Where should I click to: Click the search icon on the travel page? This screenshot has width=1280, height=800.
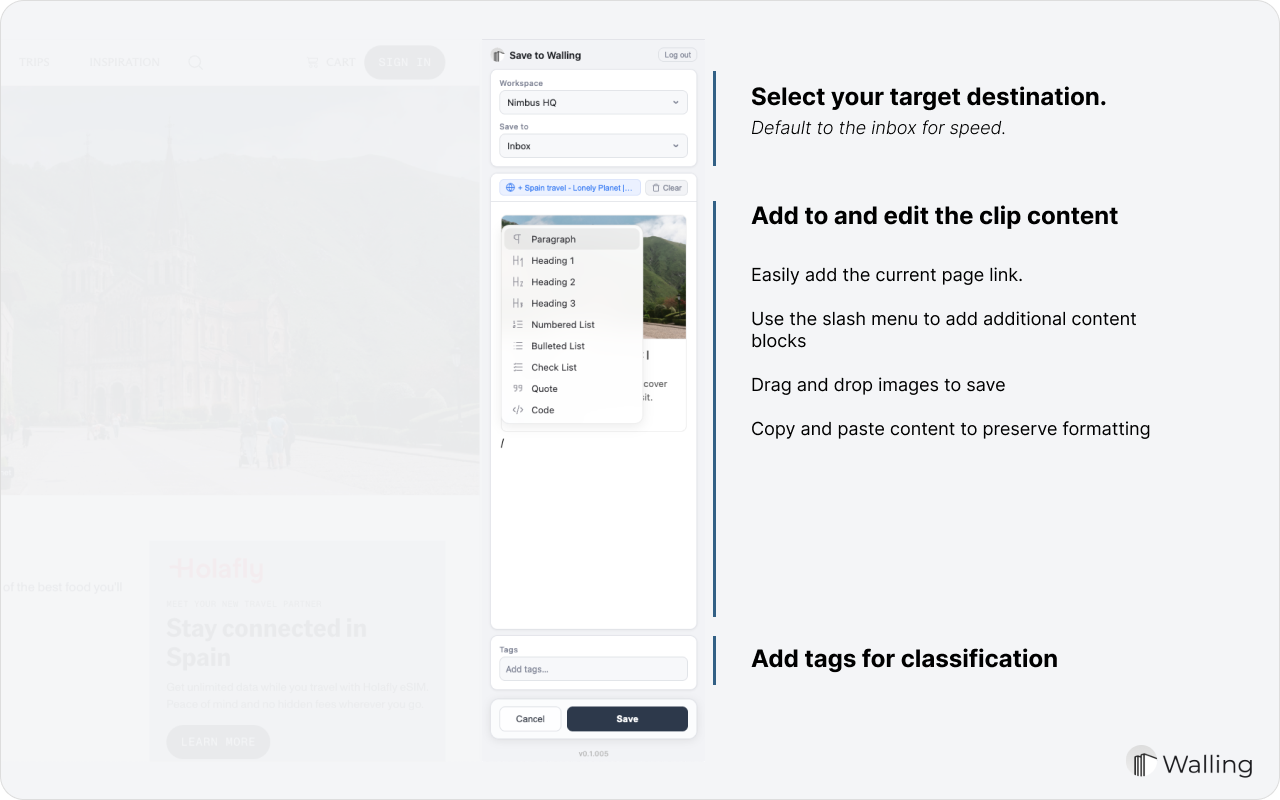tap(196, 62)
